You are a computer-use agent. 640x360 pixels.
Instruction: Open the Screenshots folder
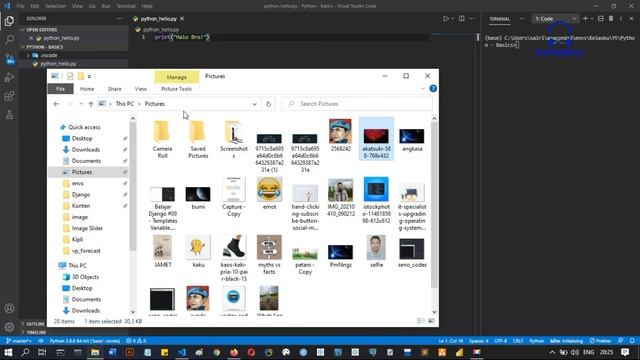tap(234, 140)
